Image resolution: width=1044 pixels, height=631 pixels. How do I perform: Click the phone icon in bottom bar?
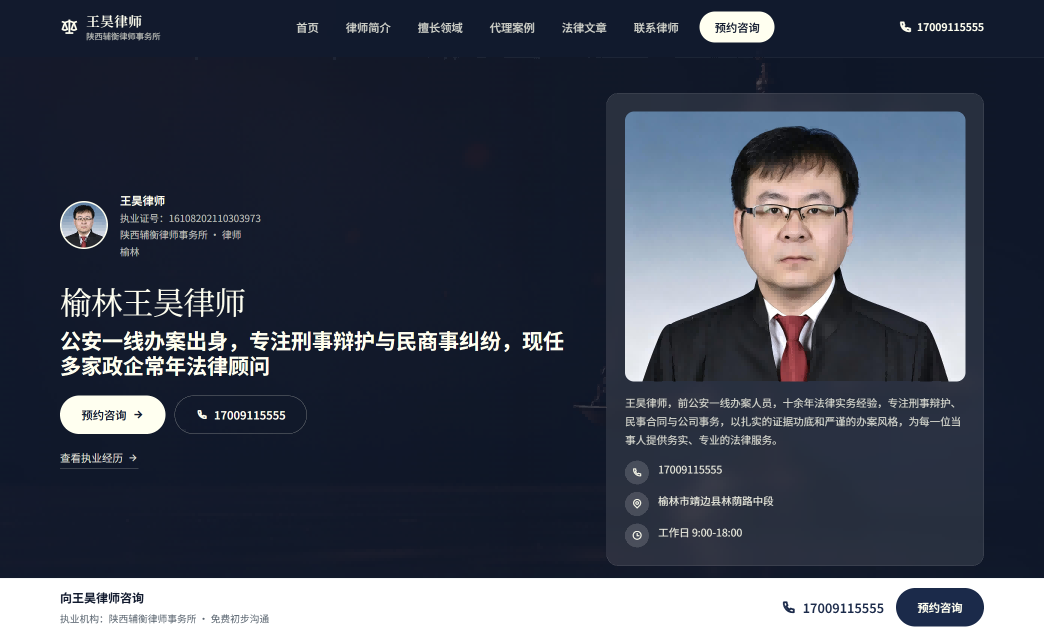(788, 607)
